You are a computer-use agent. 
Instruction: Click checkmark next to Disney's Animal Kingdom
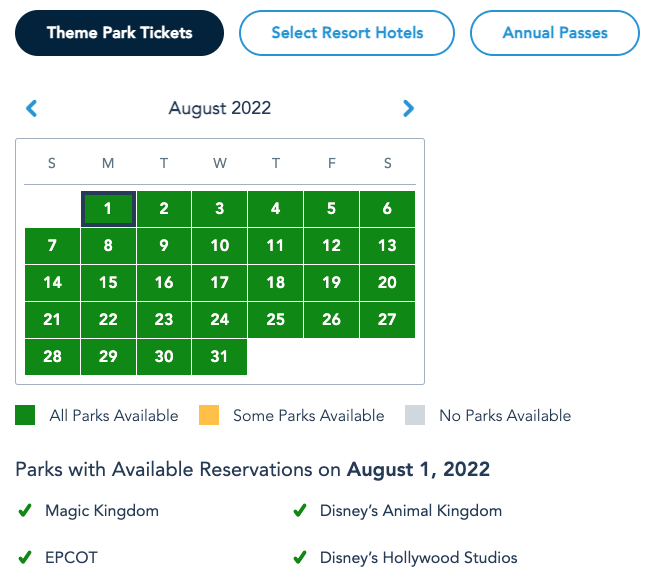[299, 511]
